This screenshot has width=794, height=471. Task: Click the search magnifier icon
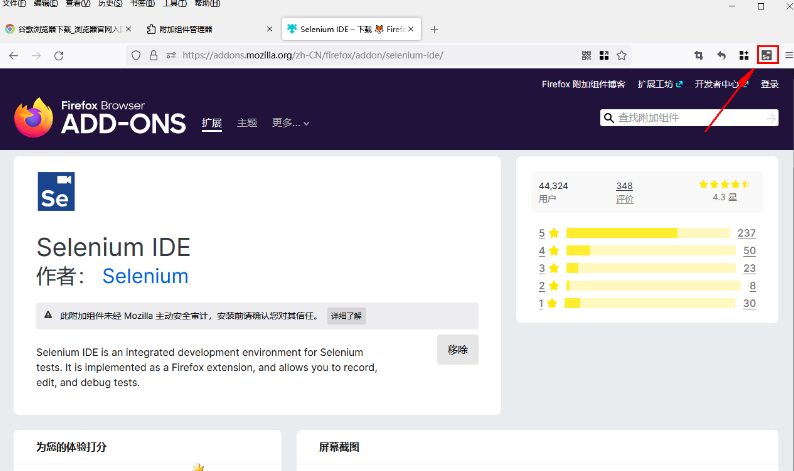click(x=609, y=118)
